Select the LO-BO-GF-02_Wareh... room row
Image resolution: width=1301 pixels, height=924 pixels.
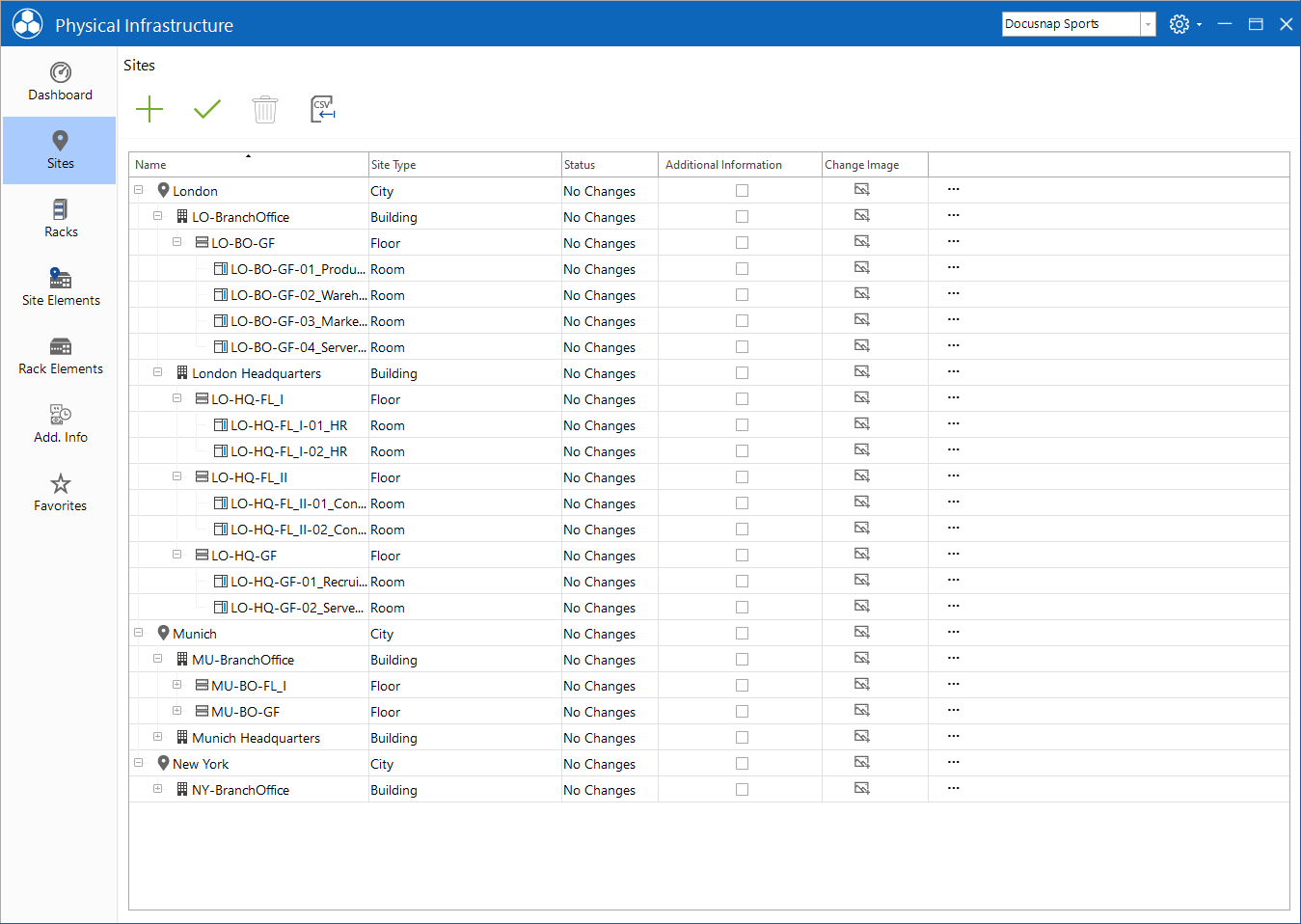709,295
